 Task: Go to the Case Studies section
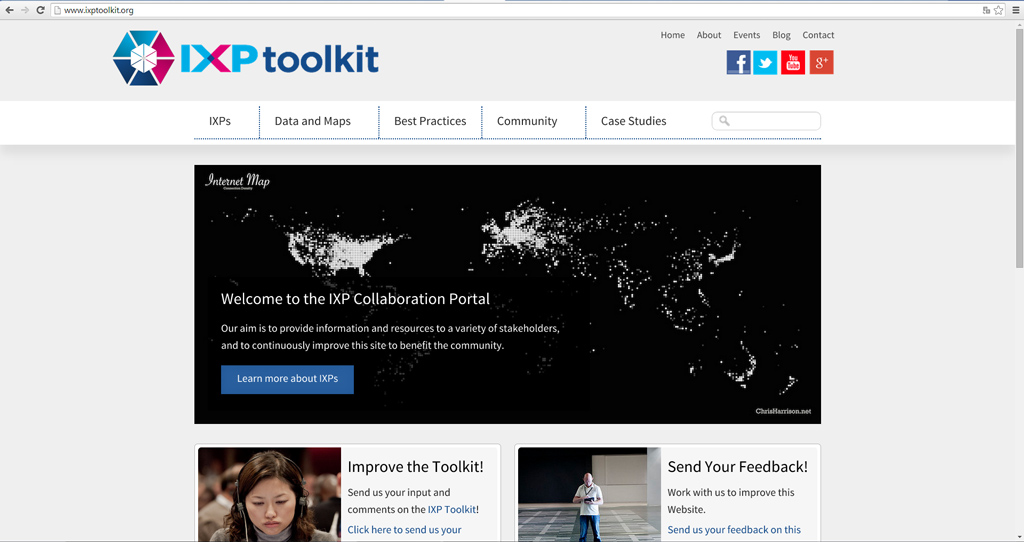(x=633, y=121)
